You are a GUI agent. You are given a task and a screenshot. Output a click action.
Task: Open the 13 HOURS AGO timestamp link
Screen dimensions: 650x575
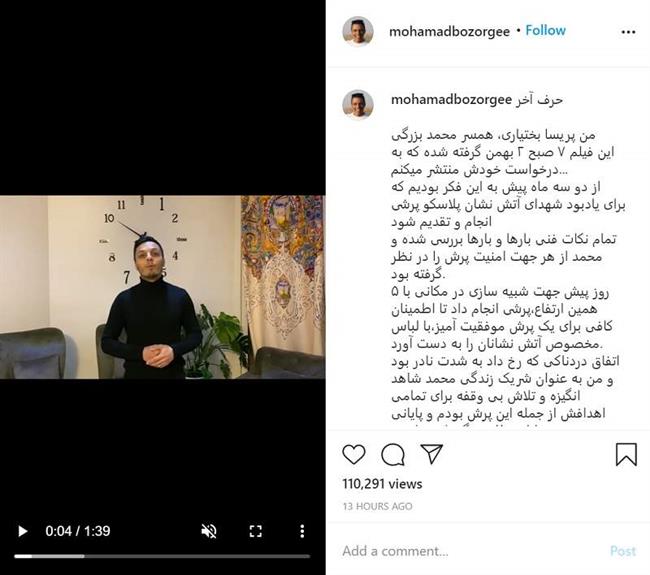[377, 506]
